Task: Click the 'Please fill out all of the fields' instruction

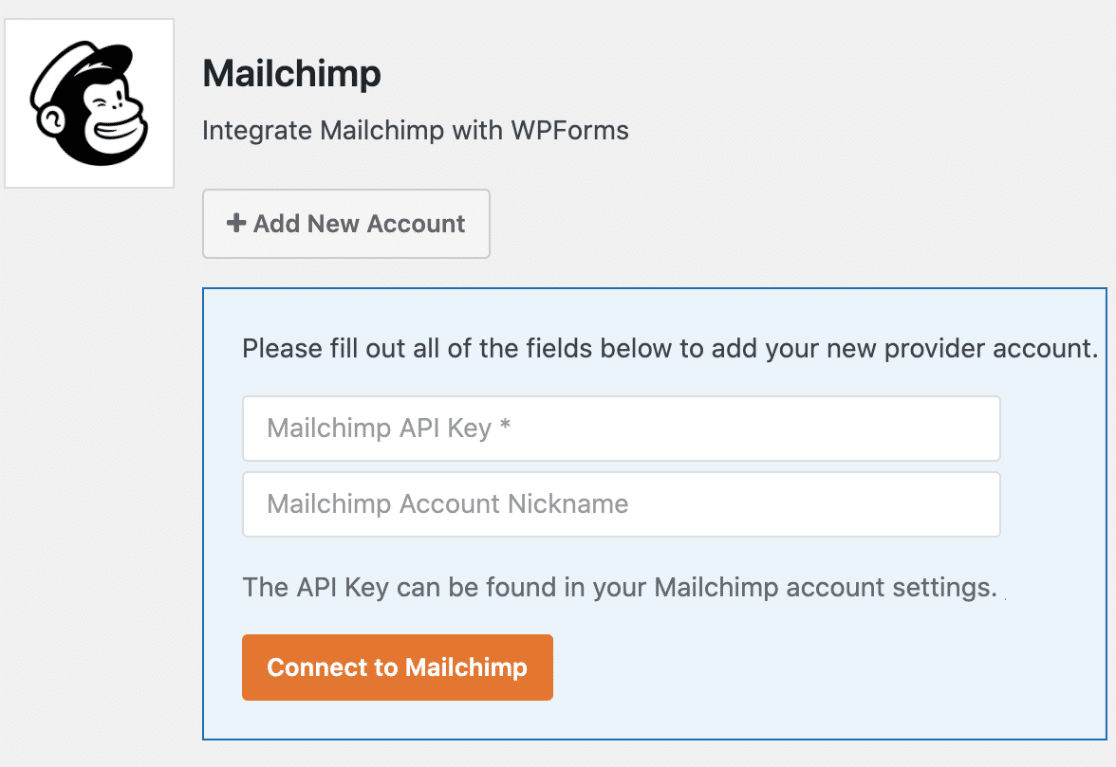Action: (x=670, y=350)
